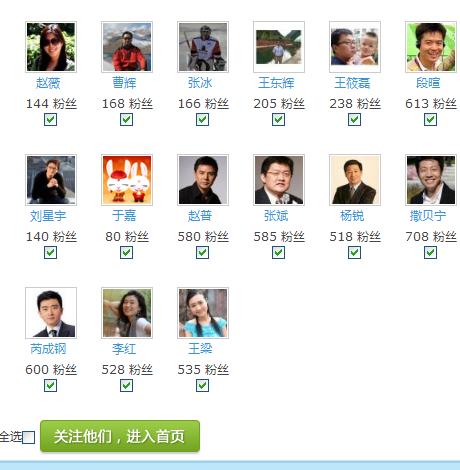Open the 曹辉 name link
Screen dimensions: 460x470
[x=124, y=83]
